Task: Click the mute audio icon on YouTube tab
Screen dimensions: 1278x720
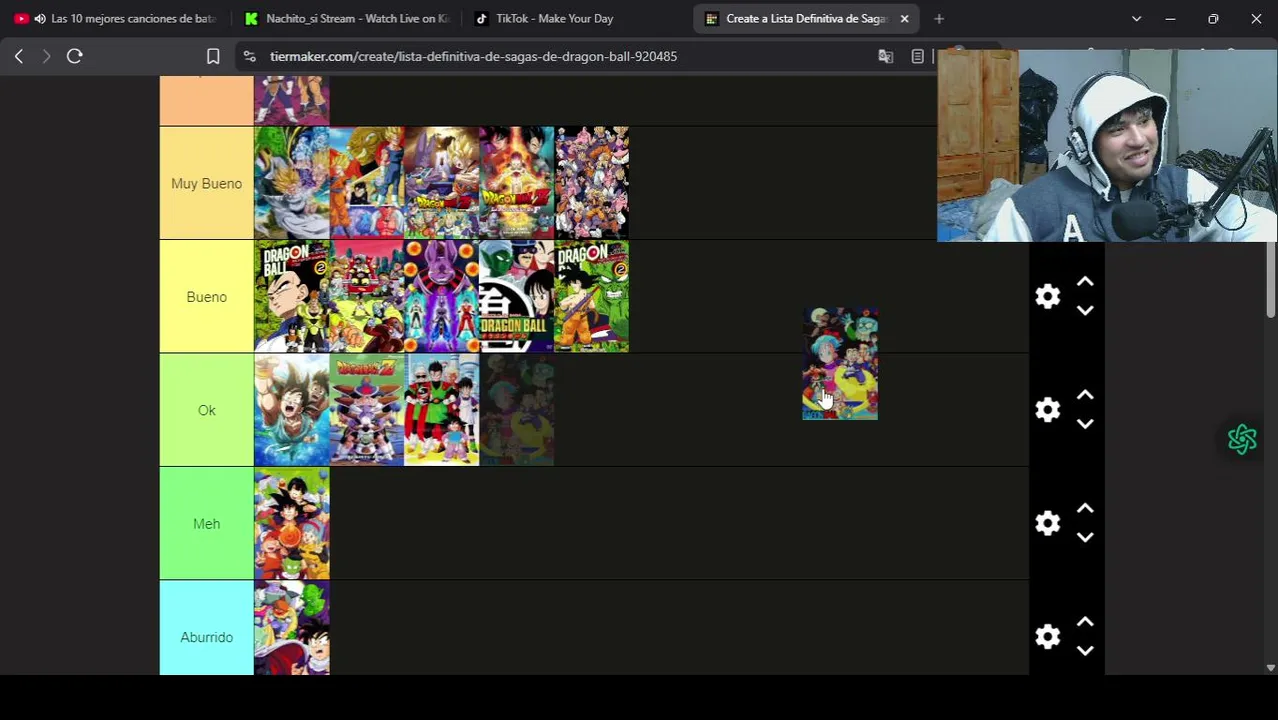Action: (x=39, y=19)
